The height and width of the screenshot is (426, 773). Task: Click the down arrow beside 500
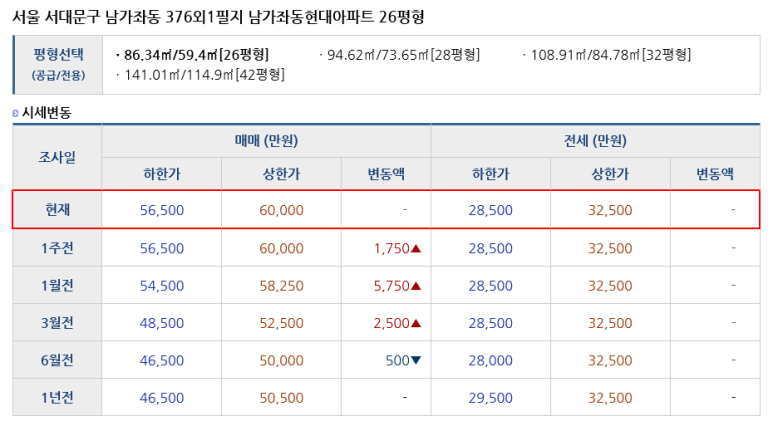[x=416, y=360]
